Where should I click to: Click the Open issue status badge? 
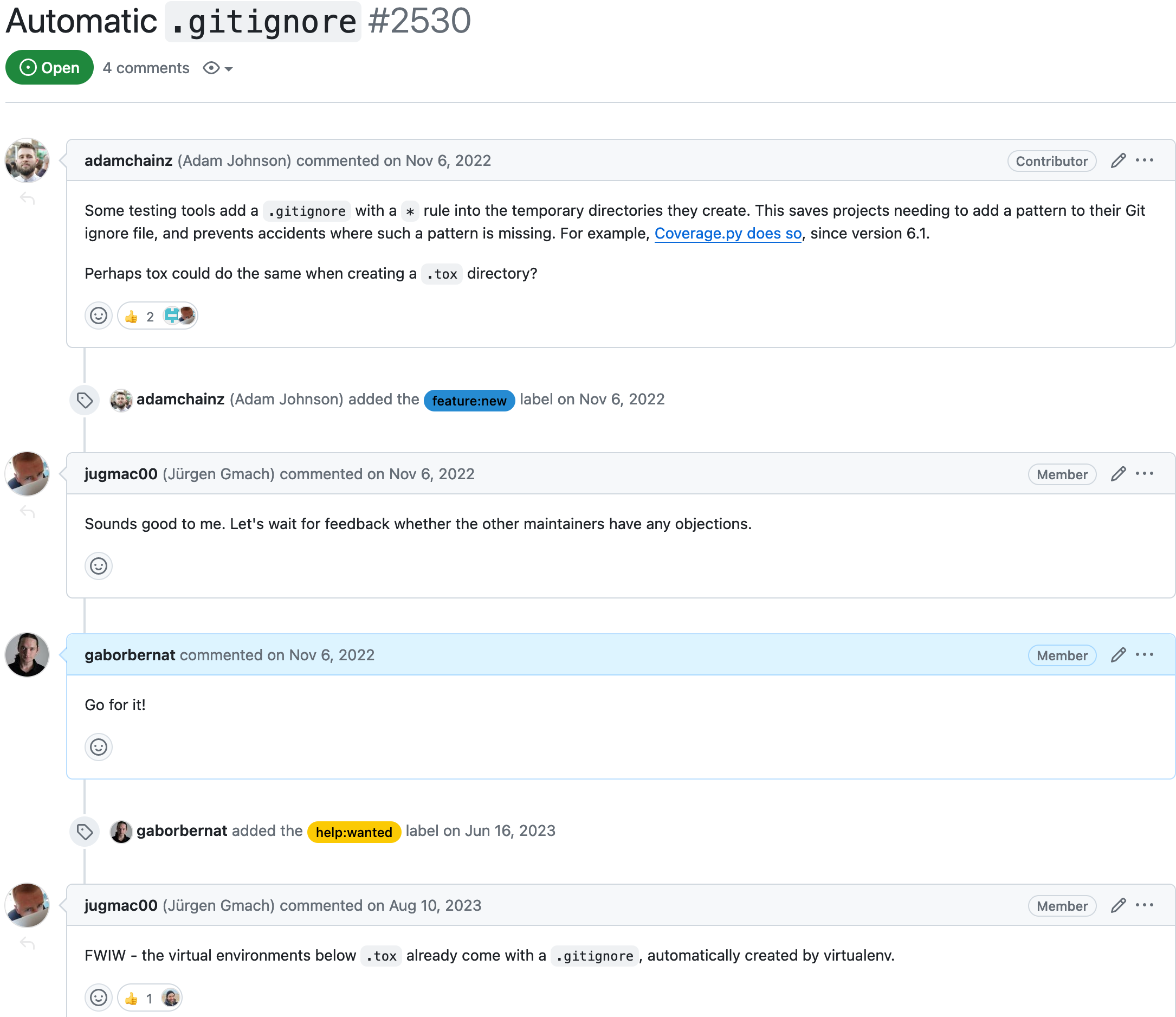tap(49, 68)
